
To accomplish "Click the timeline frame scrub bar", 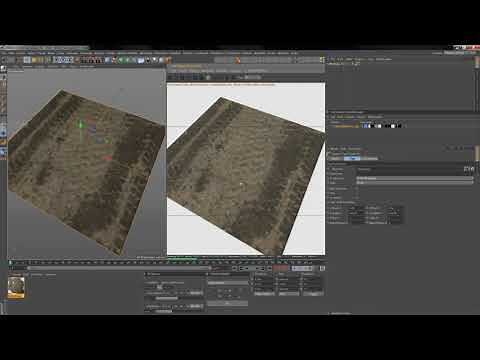I will (118, 268).
